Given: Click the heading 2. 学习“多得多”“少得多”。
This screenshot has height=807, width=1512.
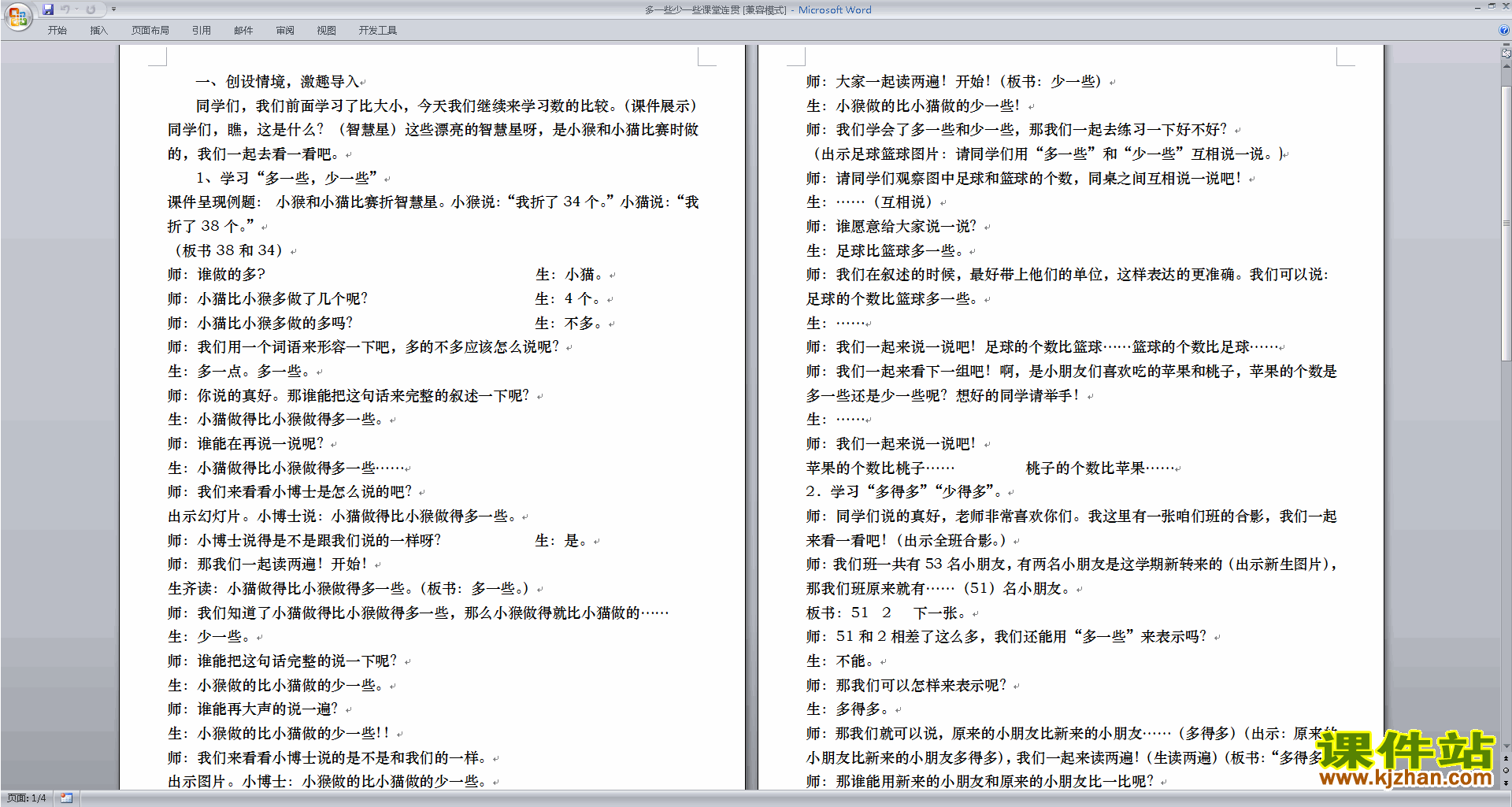Looking at the screenshot, I should pos(905,492).
